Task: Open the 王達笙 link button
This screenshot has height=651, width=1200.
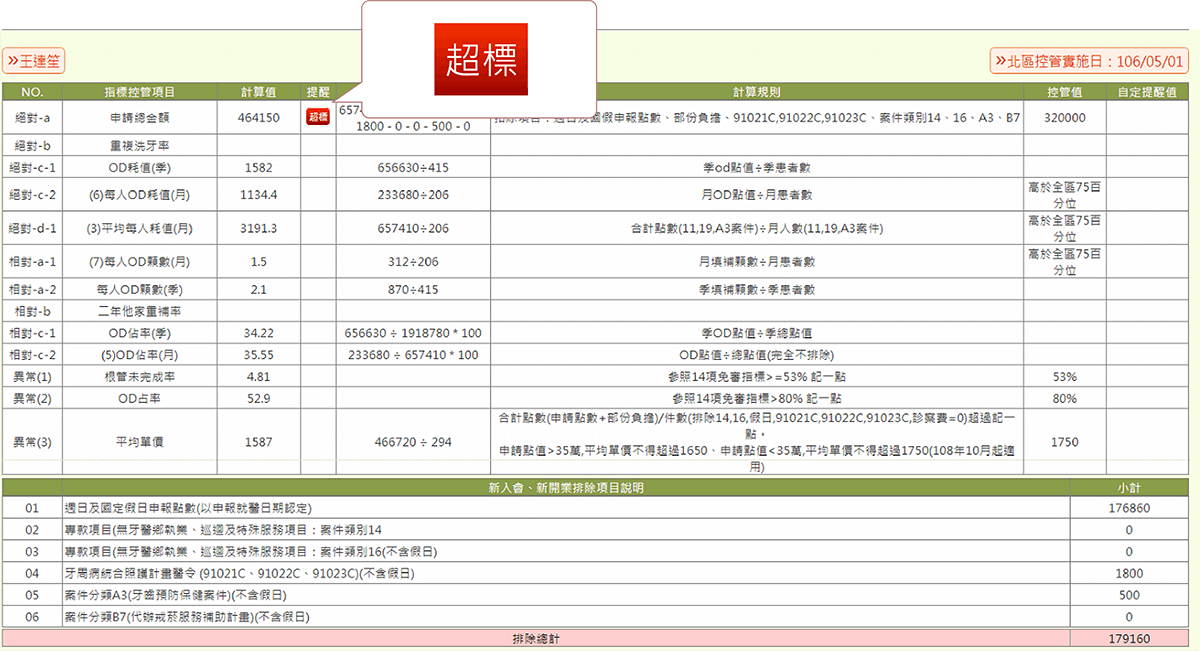Action: (34, 61)
